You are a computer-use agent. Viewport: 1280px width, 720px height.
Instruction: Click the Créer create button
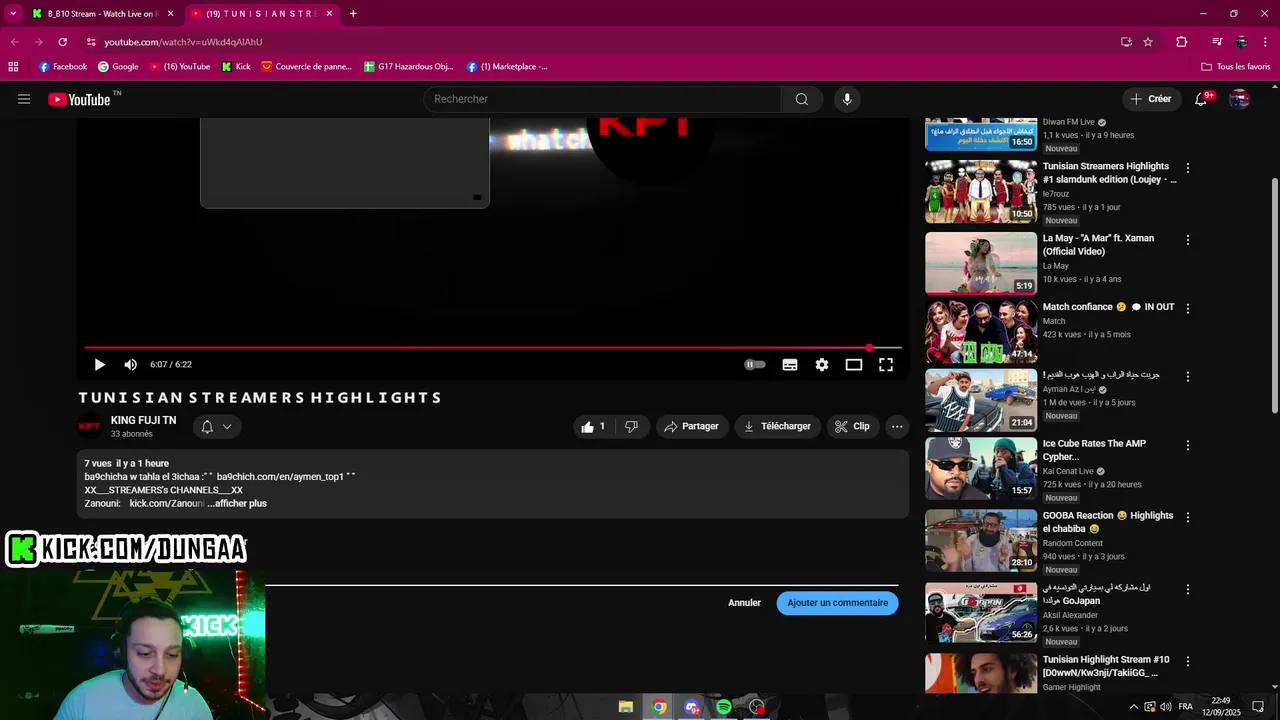click(1150, 99)
